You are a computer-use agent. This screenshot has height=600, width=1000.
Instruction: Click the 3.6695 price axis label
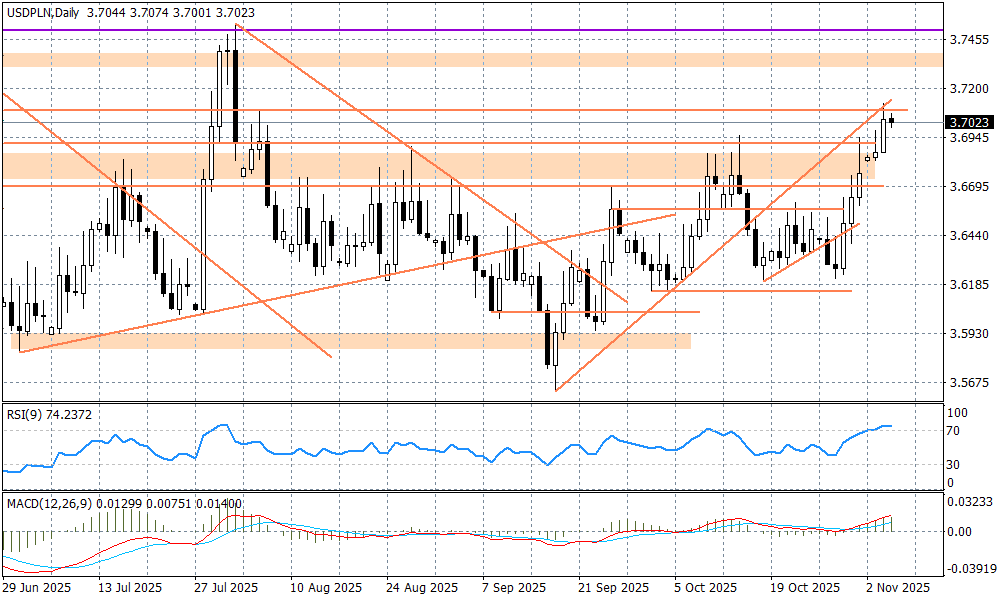(968, 187)
